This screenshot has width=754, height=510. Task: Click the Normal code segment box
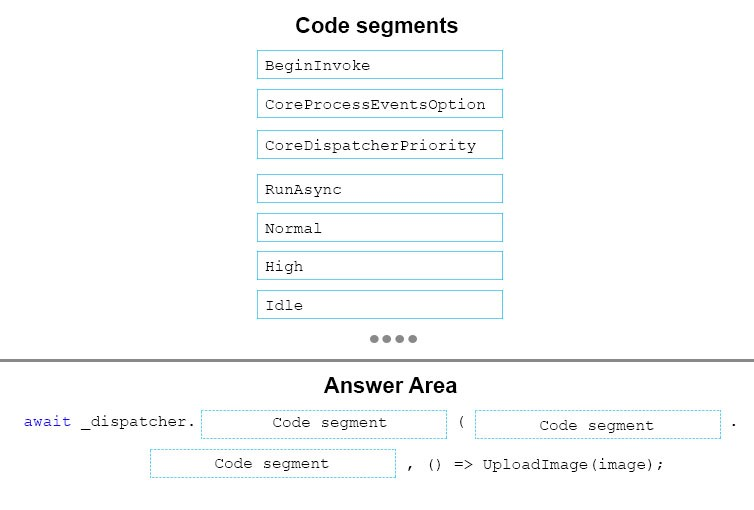[x=380, y=227]
